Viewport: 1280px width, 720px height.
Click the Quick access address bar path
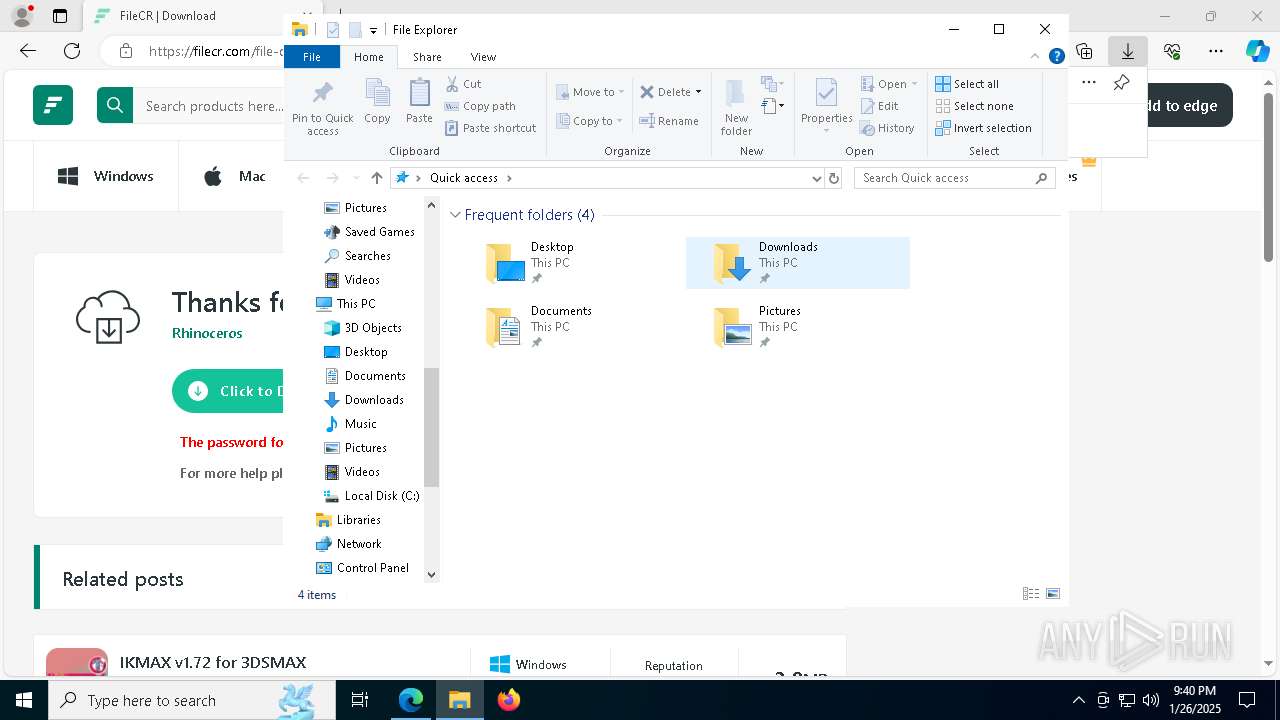(464, 178)
